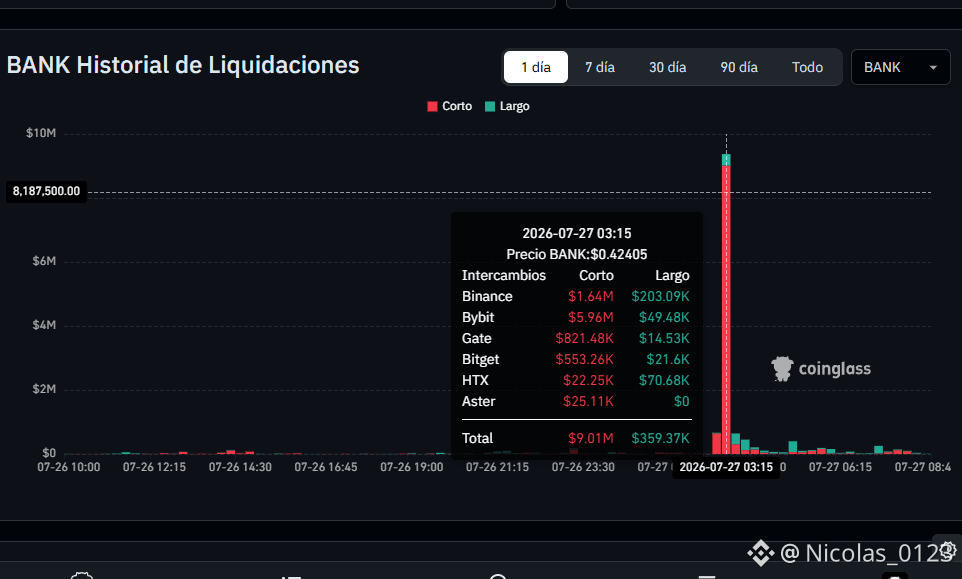Screen dimensions: 962x579
Task: Click Bitget short value $553.26K
Action: tap(584, 359)
